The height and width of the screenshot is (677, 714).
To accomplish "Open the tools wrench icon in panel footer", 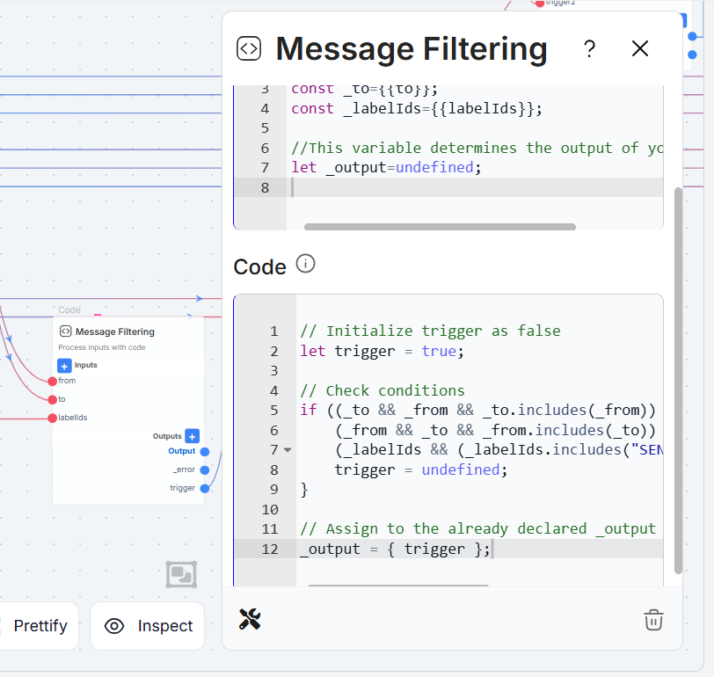I will click(250, 619).
